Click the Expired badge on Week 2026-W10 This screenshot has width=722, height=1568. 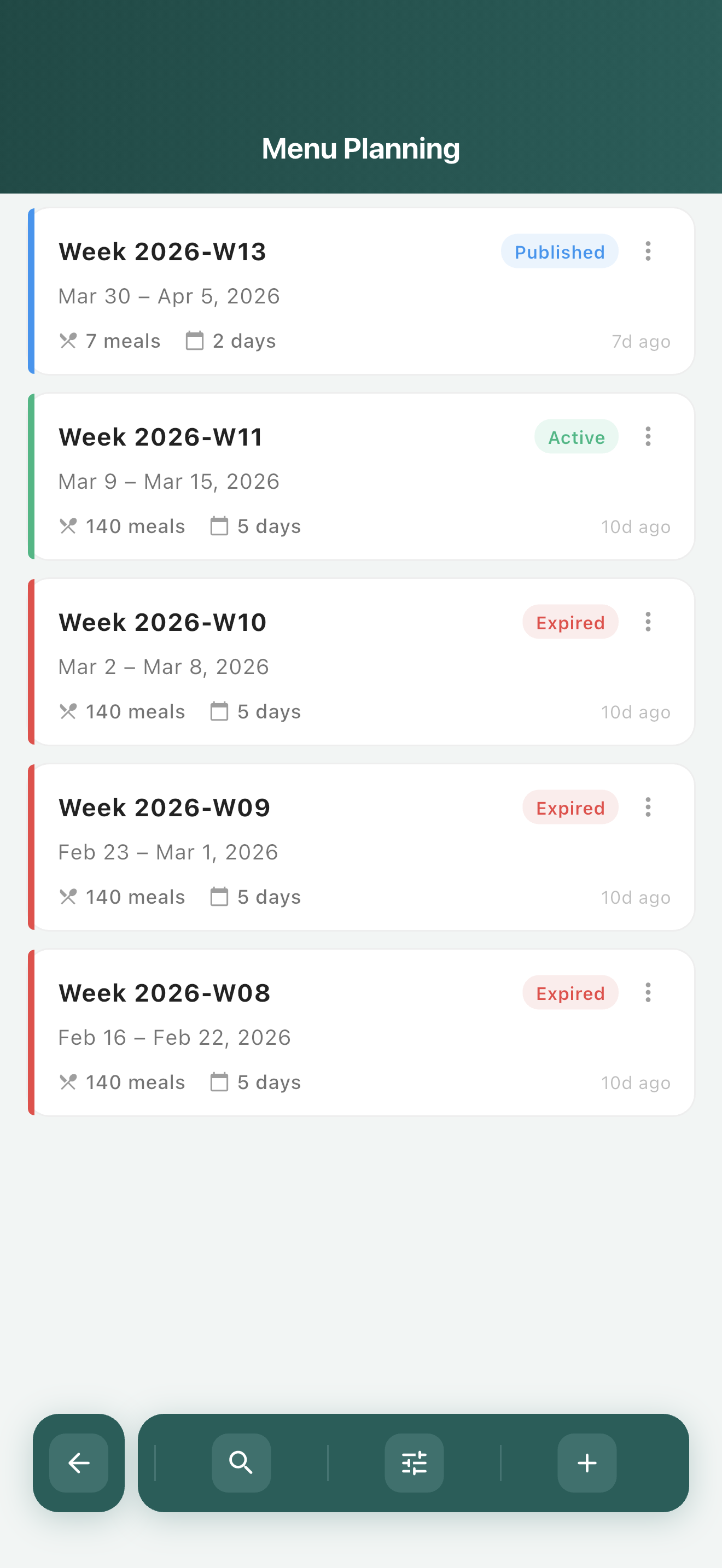[570, 622]
